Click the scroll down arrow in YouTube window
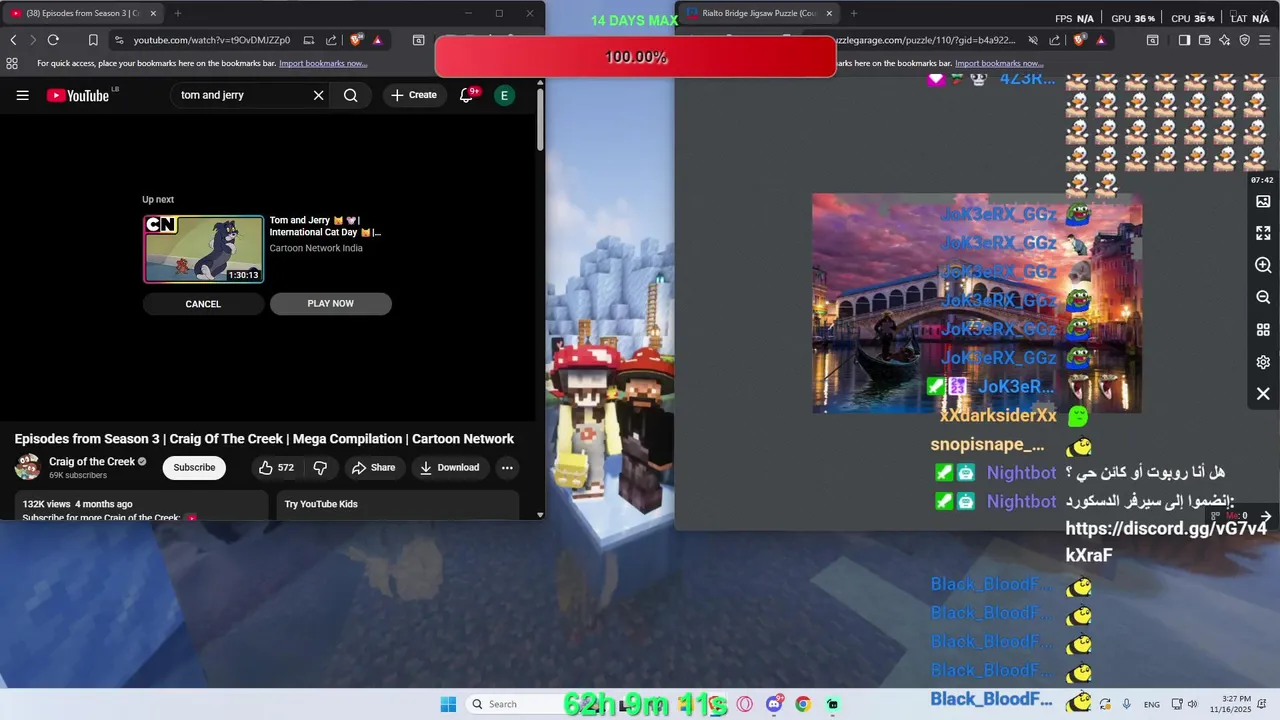 540,515
